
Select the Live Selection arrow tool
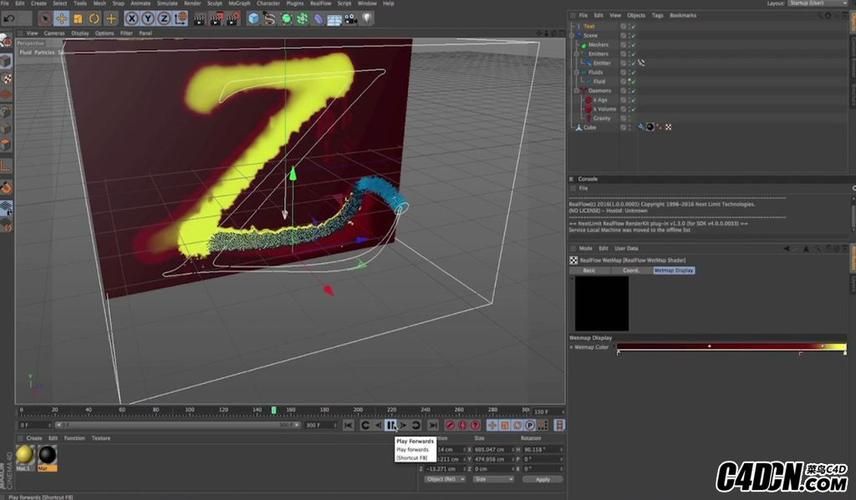(45, 19)
